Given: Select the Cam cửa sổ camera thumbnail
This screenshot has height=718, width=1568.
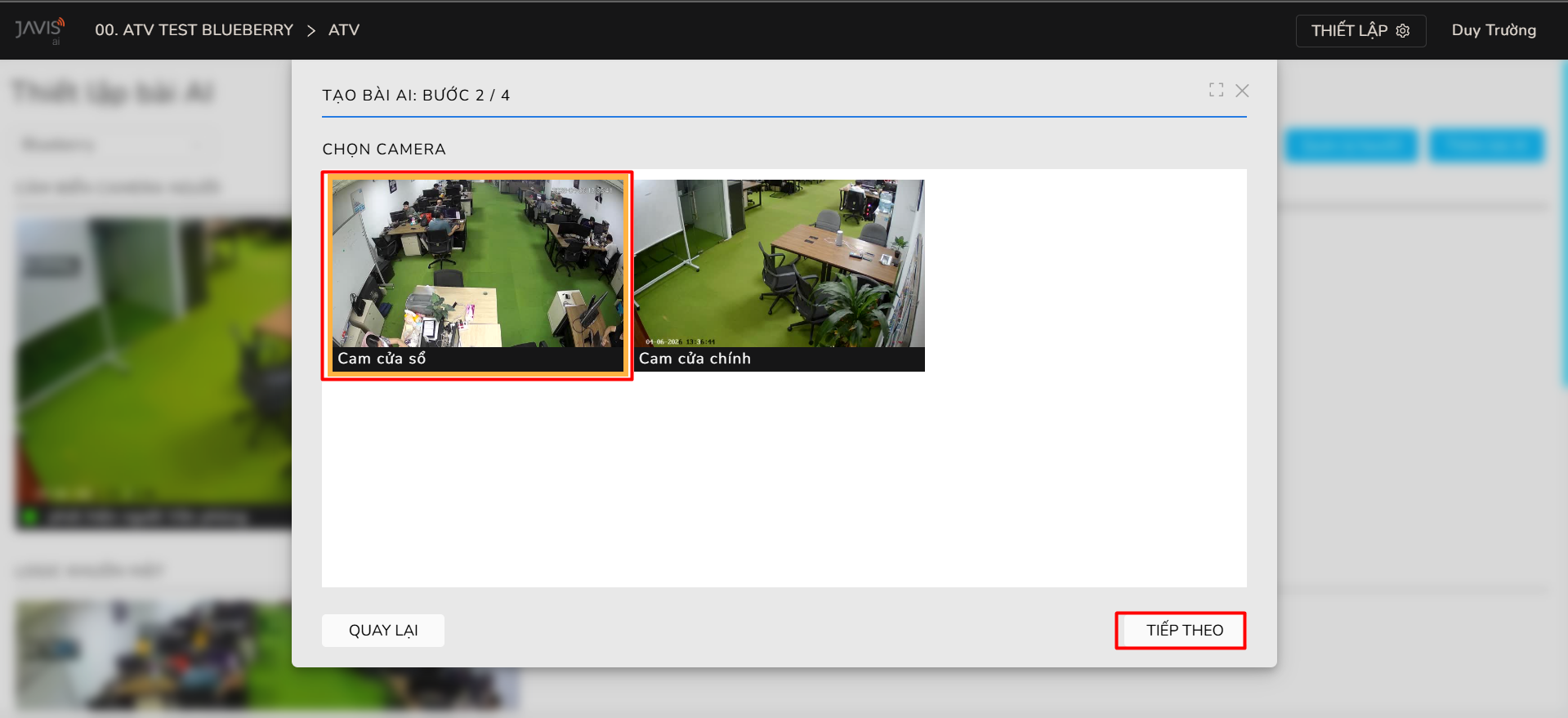Looking at the screenshot, I should click(x=477, y=263).
